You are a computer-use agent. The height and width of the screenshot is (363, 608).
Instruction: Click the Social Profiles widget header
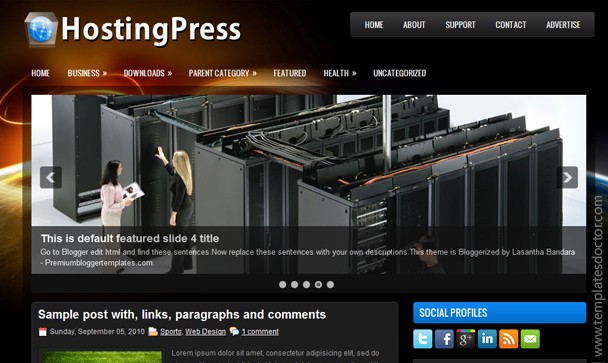click(x=499, y=313)
